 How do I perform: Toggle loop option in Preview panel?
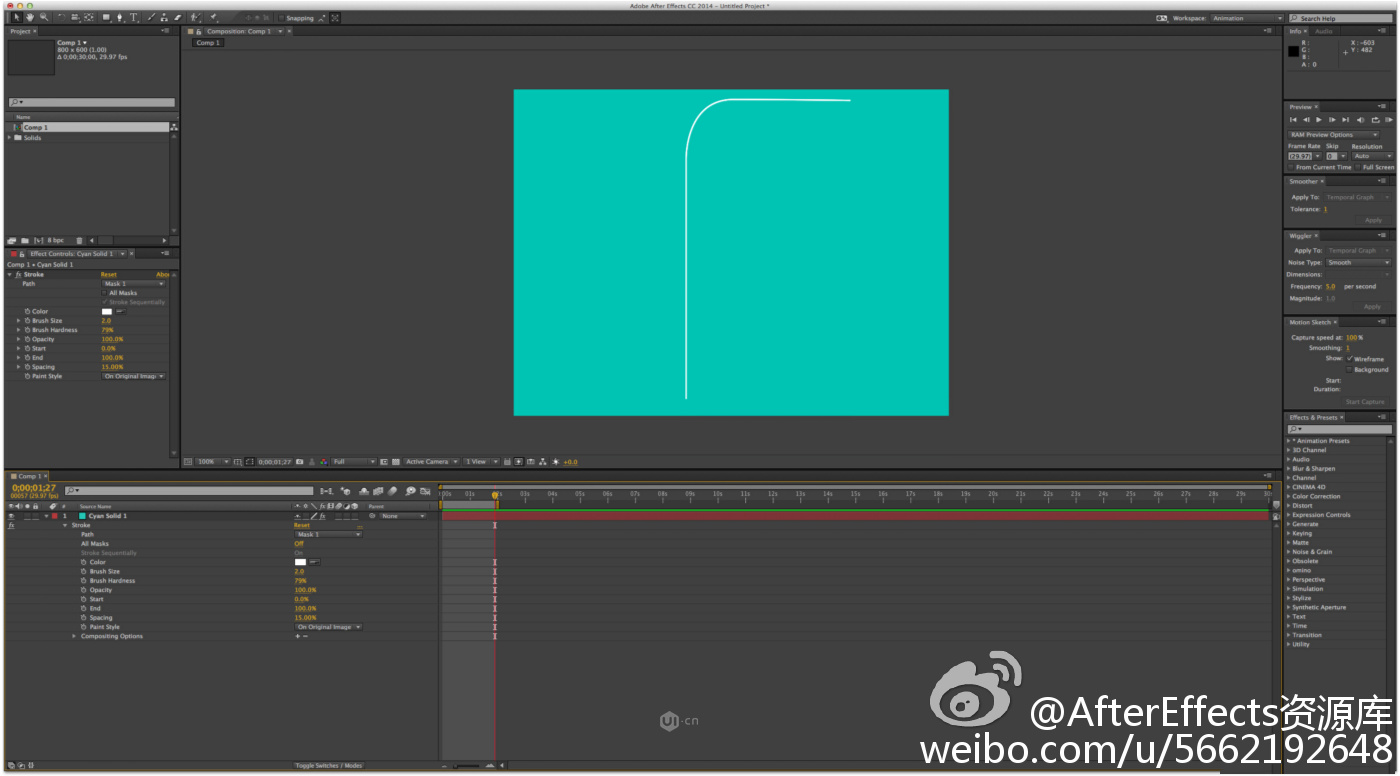click(1376, 120)
